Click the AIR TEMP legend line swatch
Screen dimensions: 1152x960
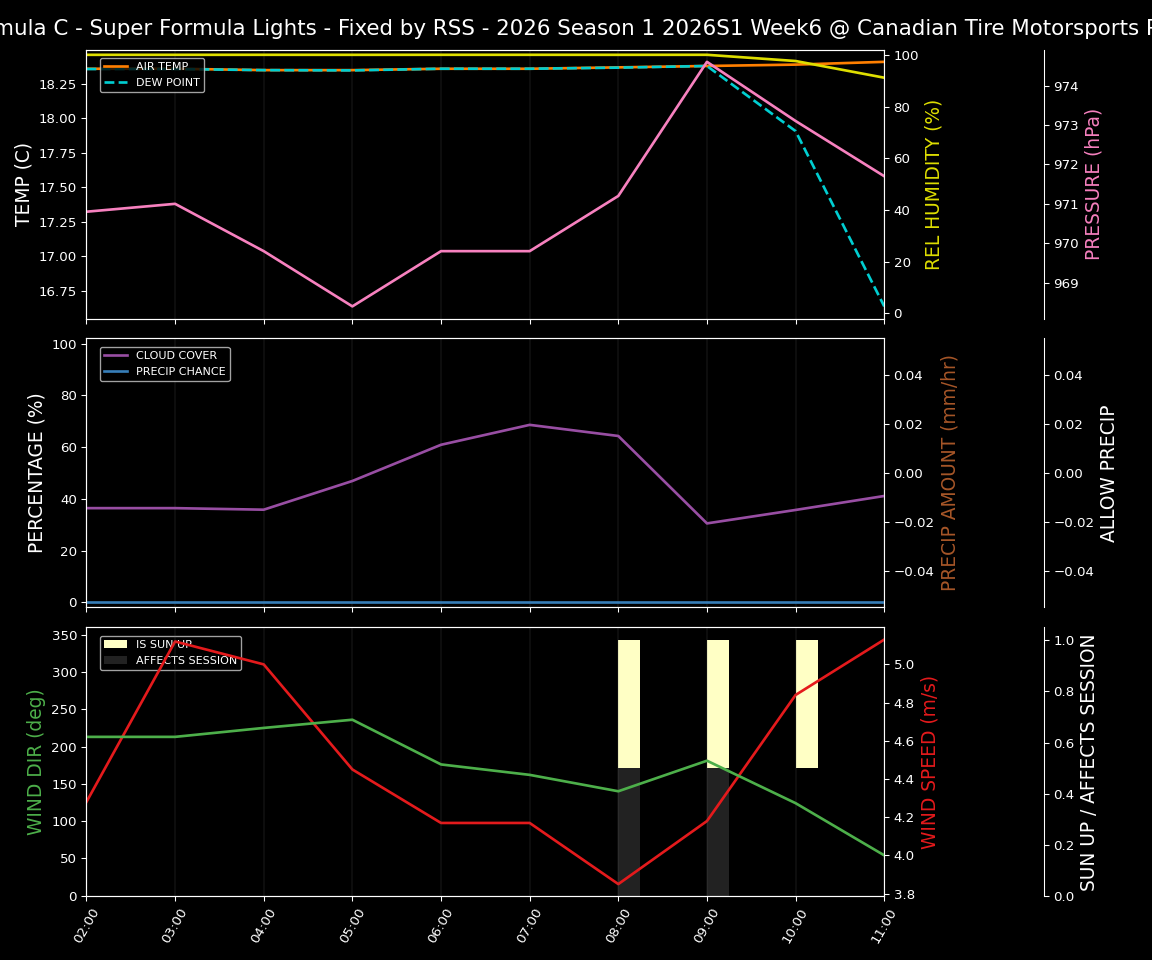(x=115, y=65)
